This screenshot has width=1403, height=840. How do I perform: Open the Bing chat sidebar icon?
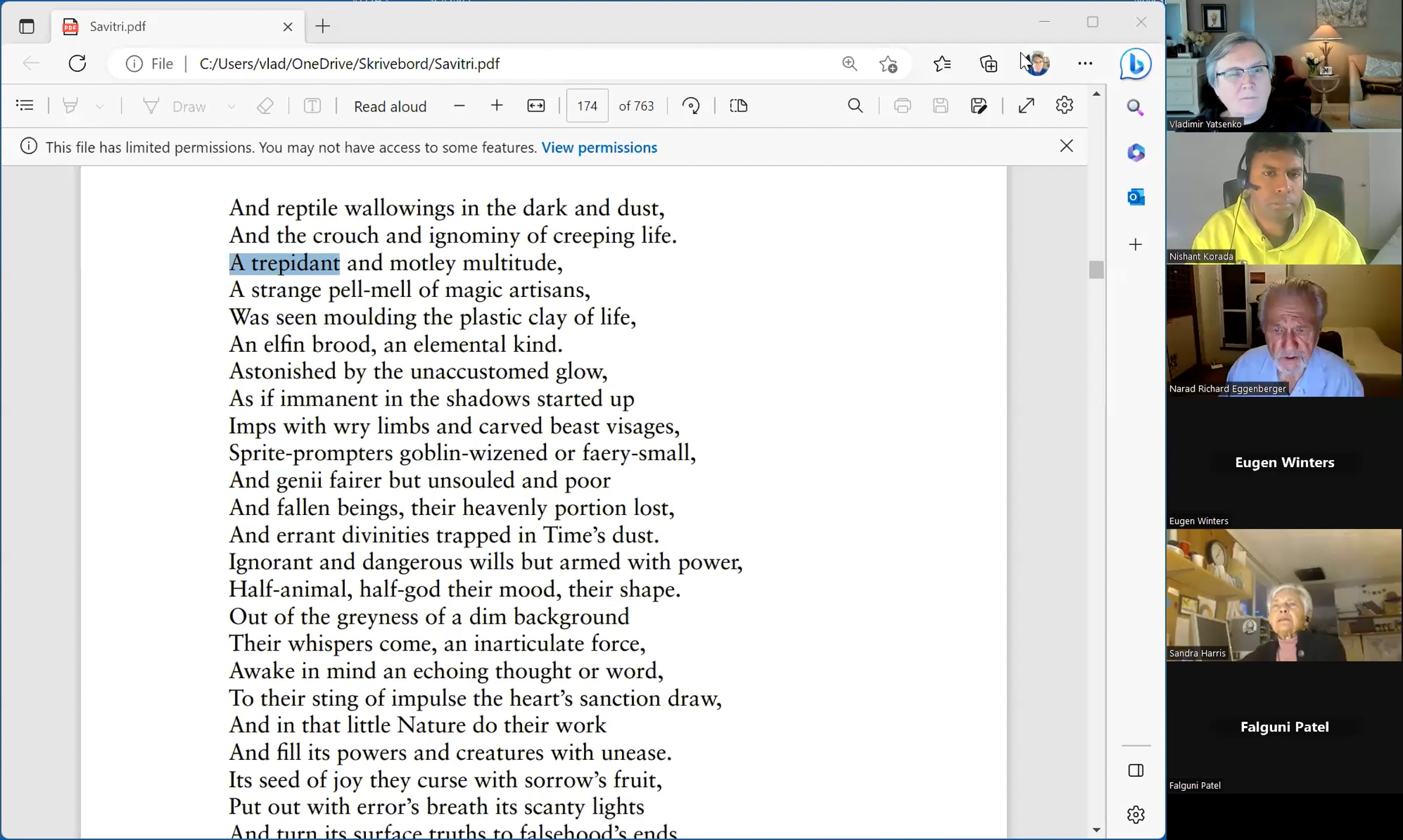click(1135, 64)
